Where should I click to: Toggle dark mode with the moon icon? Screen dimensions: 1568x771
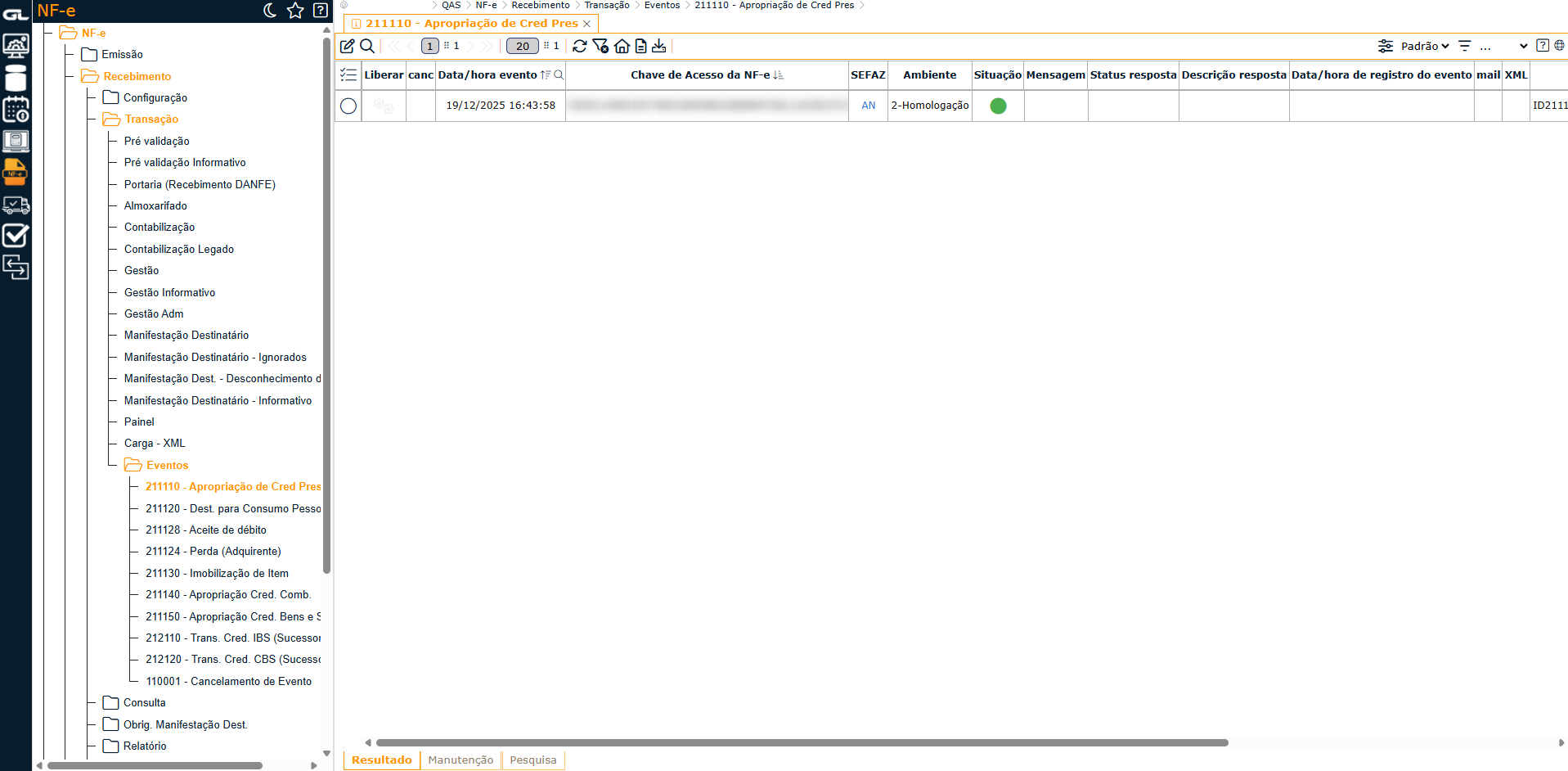click(x=270, y=11)
